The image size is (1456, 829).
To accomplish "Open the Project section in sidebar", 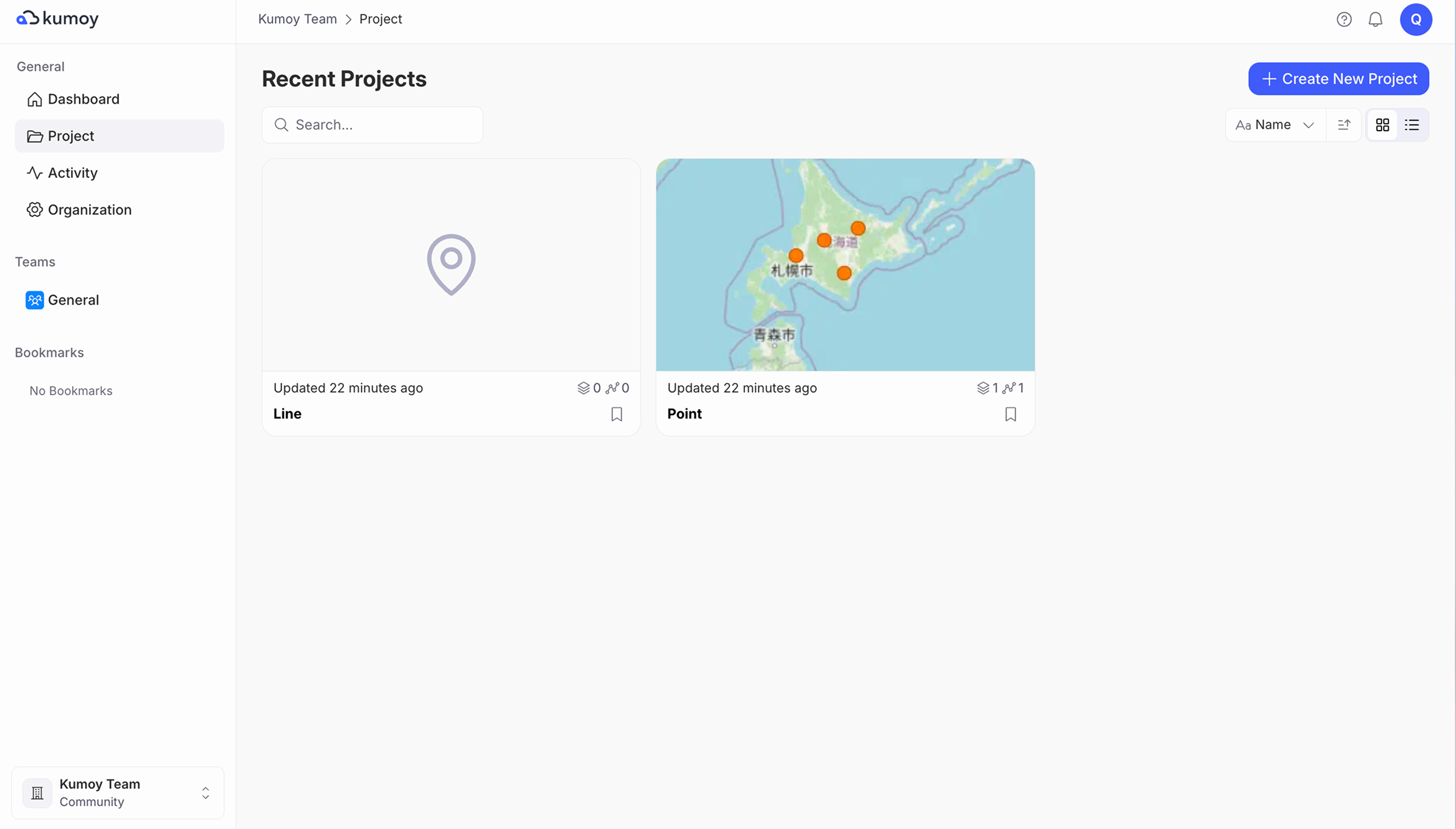I will point(71,135).
